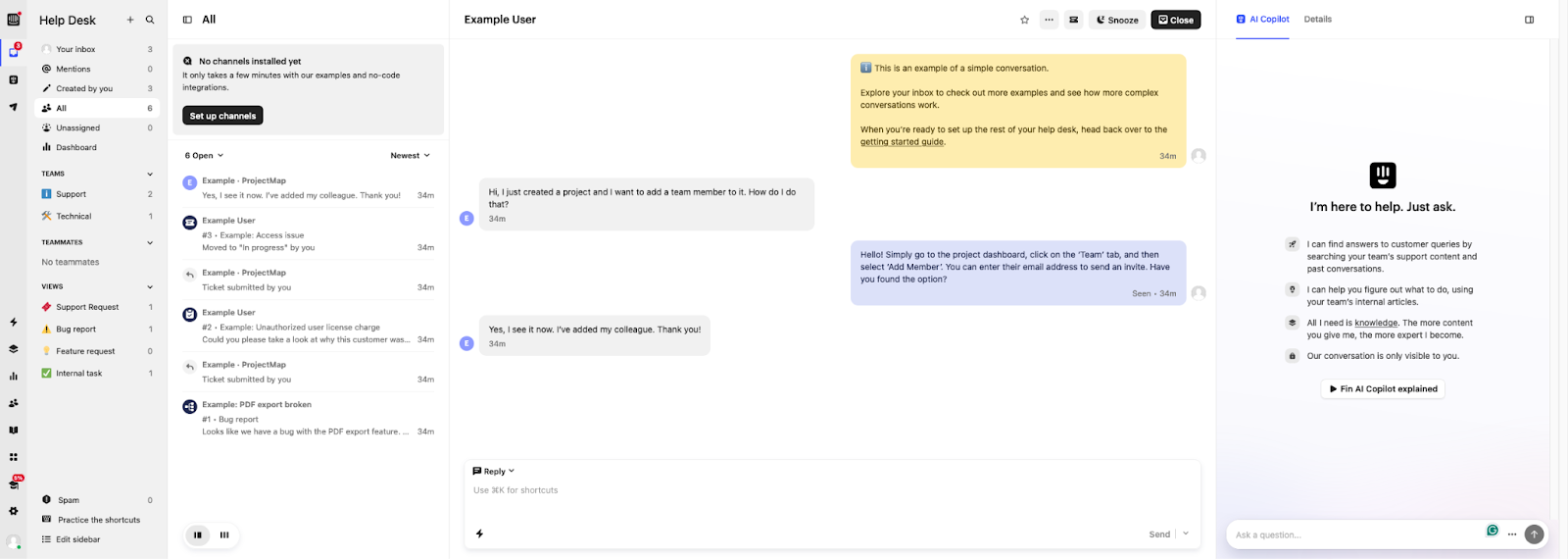1568x559 pixels.
Task: Open the getting started guide link
Action: [x=902, y=142]
